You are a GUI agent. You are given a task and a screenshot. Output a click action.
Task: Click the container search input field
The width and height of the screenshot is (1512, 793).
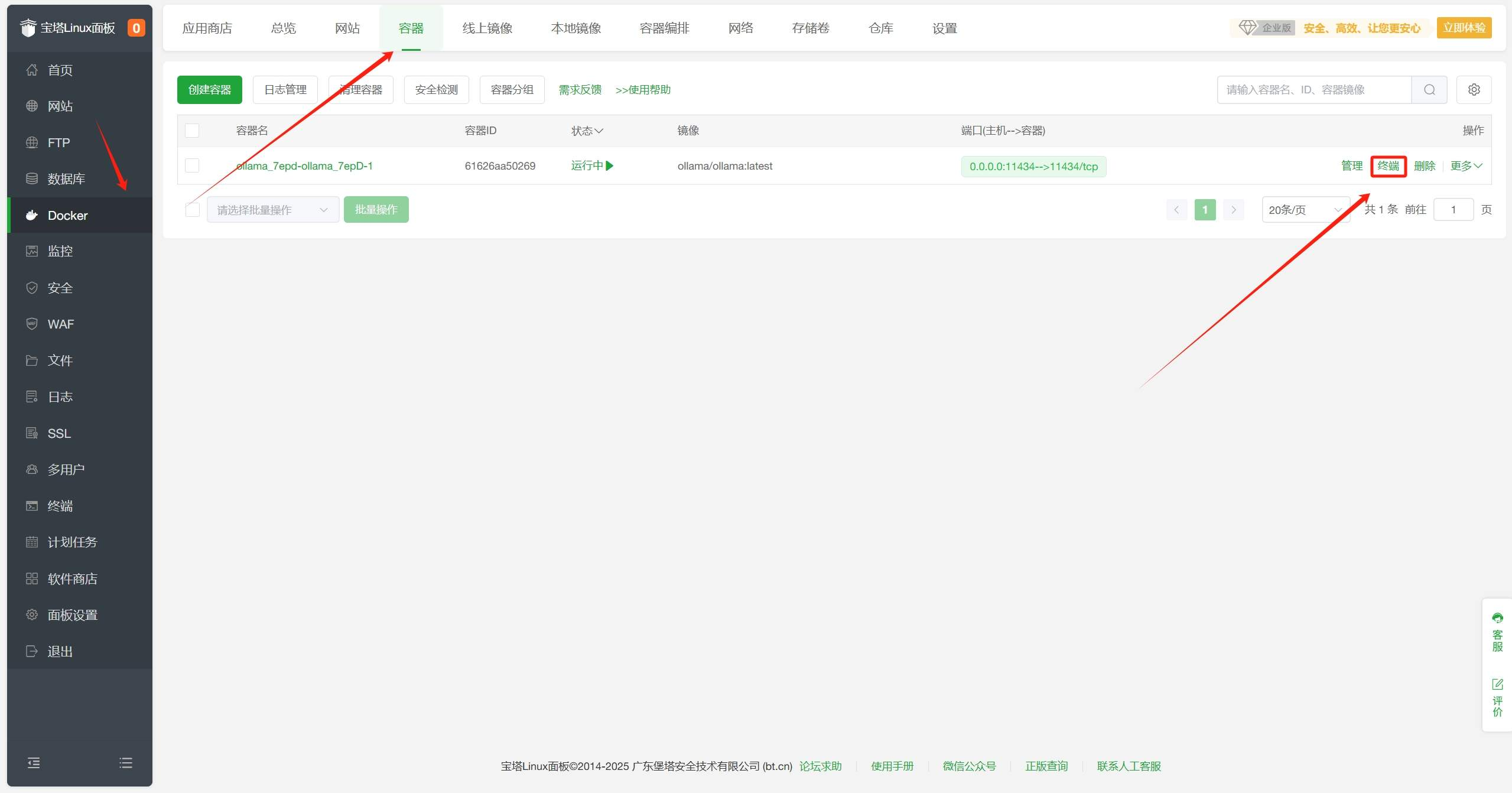tap(1313, 90)
